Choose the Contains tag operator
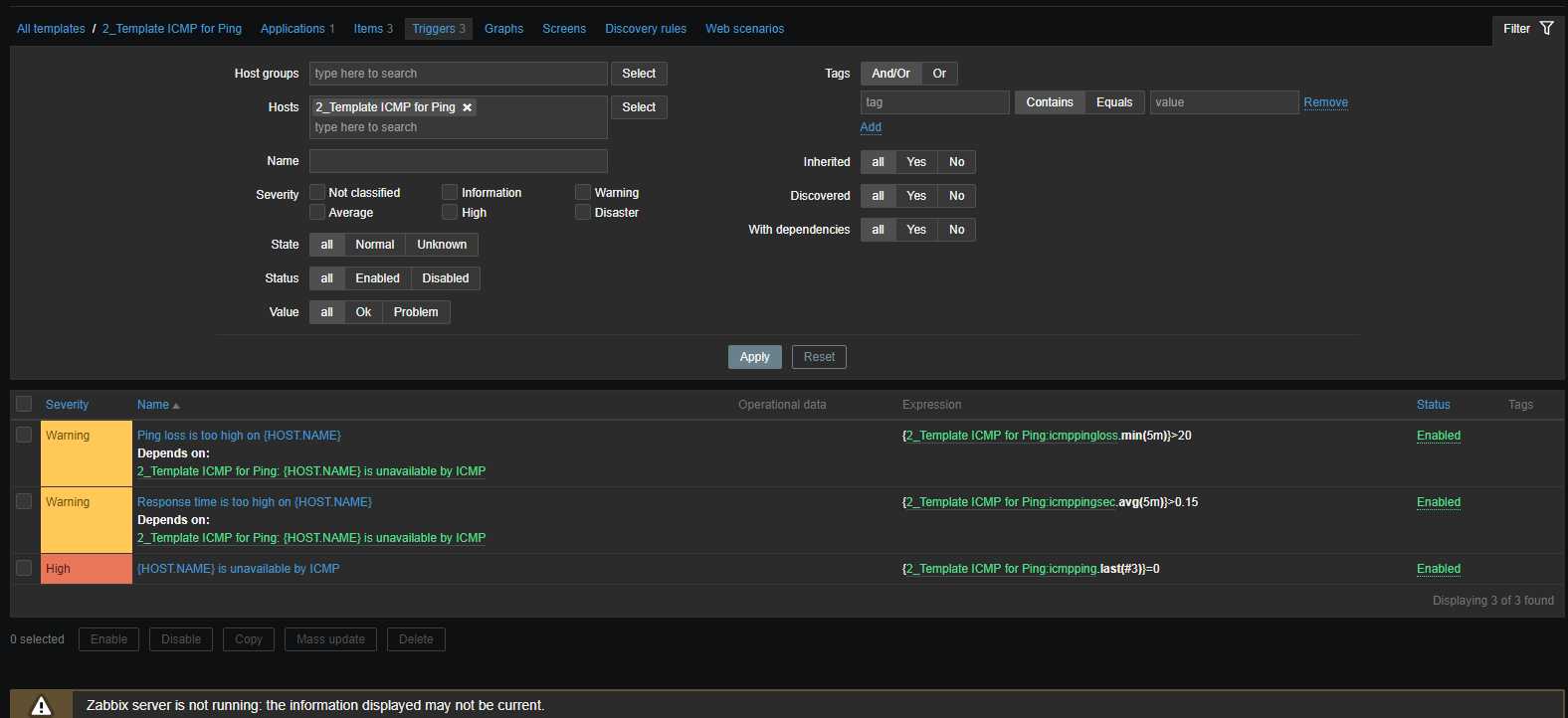Image resolution: width=1568 pixels, height=718 pixels. coord(1050,102)
